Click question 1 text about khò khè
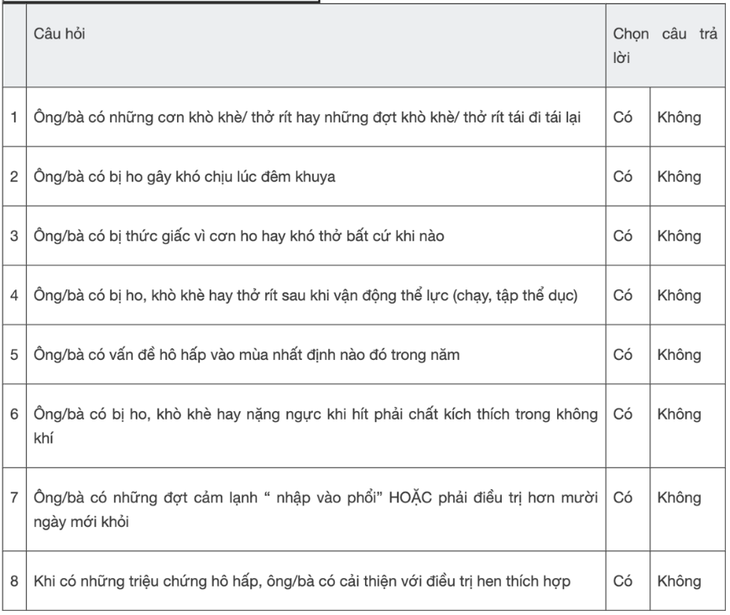Viewport: 730px width, 615px height. [x=307, y=117]
